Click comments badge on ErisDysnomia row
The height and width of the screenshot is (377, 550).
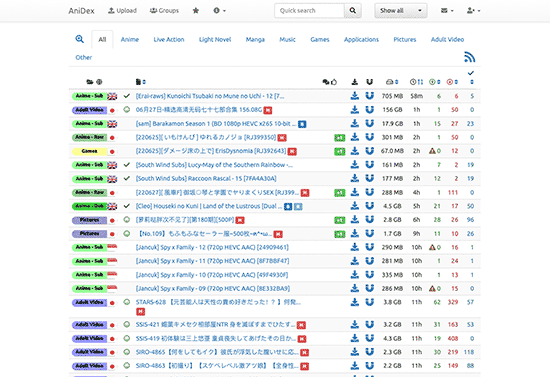pyautogui.click(x=340, y=152)
